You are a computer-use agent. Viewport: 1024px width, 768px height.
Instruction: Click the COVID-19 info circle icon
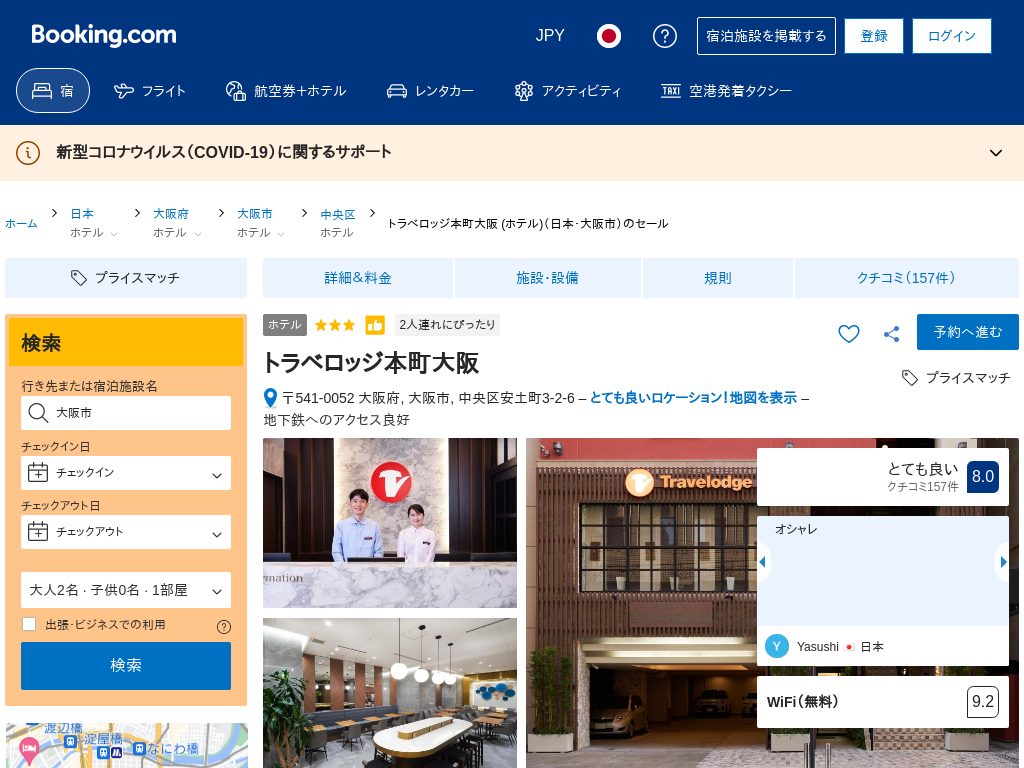point(27,153)
